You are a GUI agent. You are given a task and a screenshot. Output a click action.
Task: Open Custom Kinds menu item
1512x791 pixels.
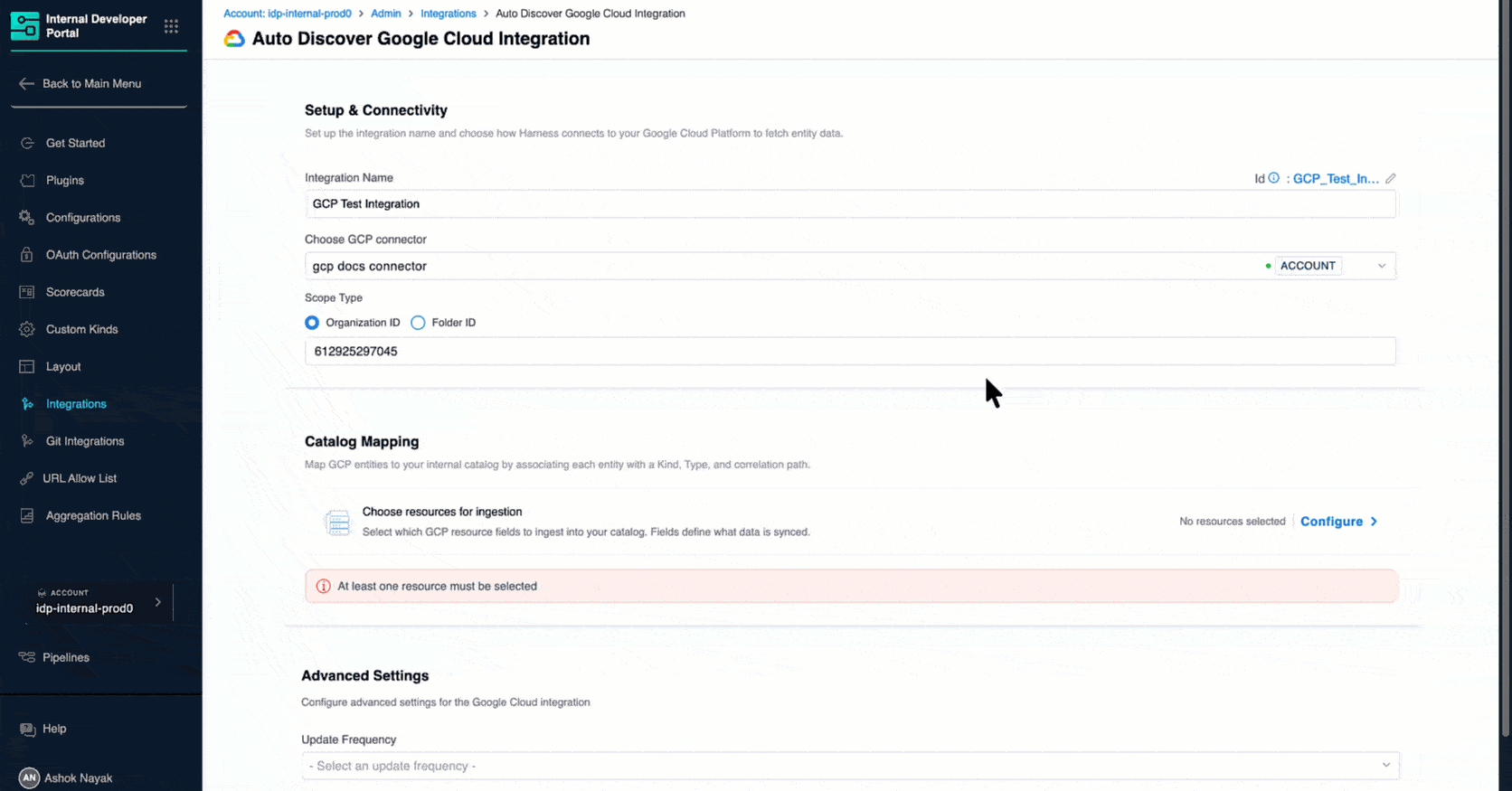[82, 329]
